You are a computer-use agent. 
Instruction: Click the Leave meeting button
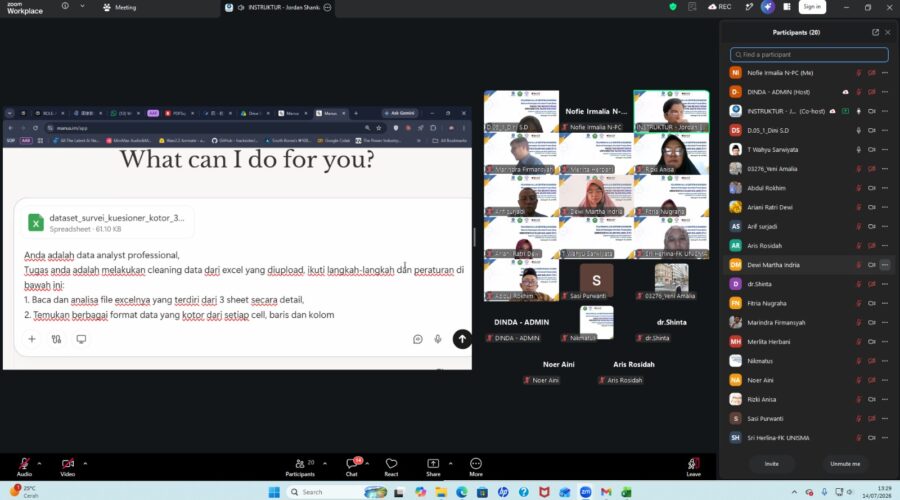coord(693,467)
